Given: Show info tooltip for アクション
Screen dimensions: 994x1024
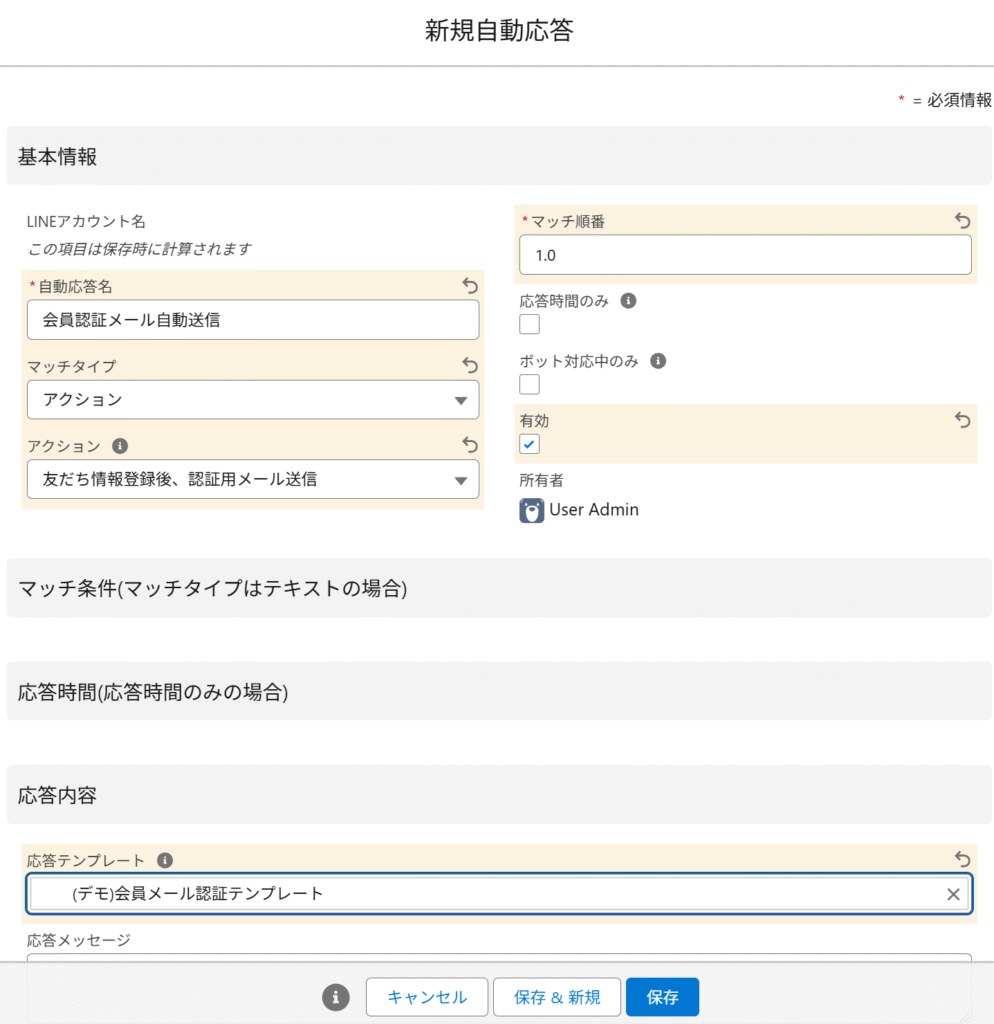Looking at the screenshot, I should pyautogui.click(x=119, y=446).
